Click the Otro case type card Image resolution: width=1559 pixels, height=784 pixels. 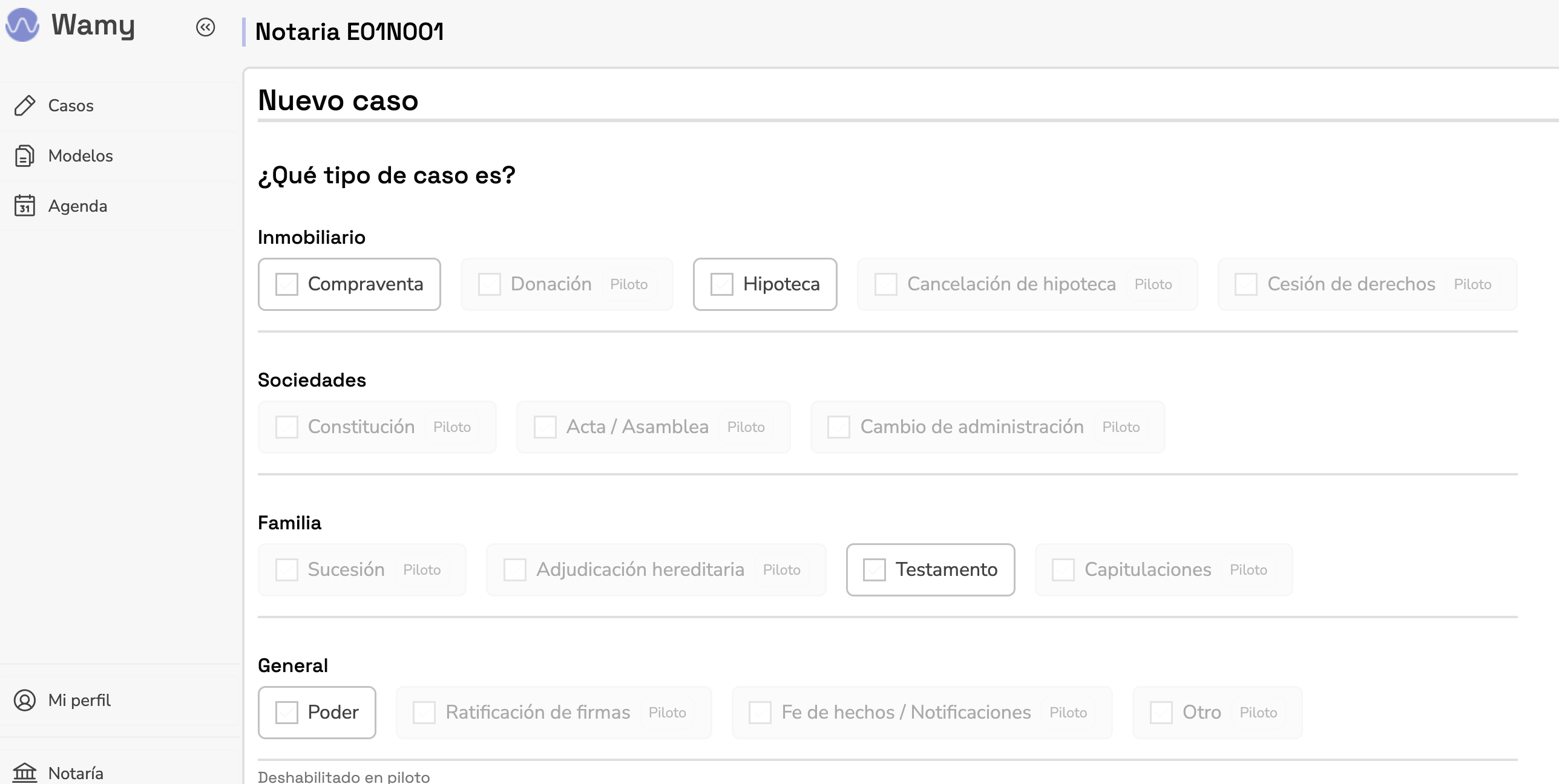tap(1216, 712)
